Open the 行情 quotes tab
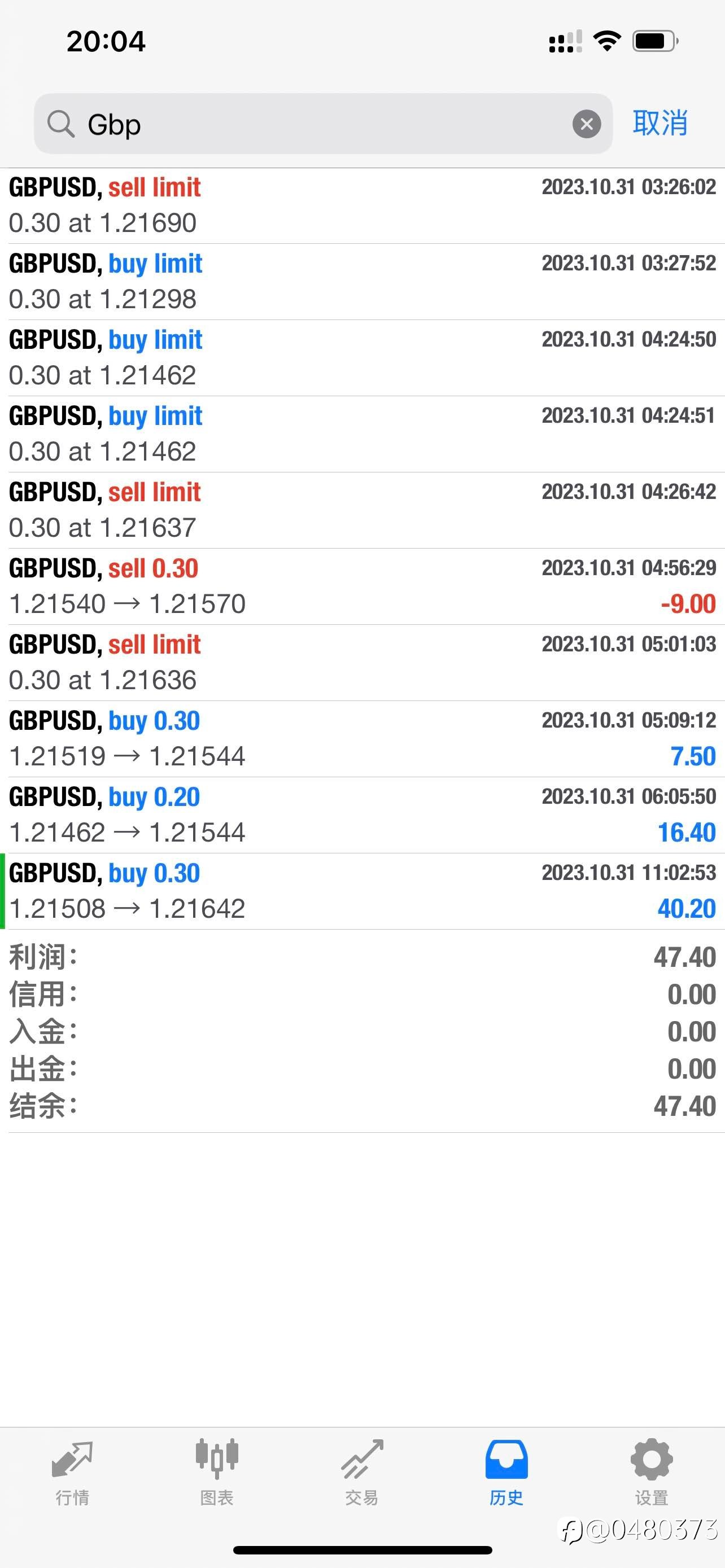 [72, 1473]
